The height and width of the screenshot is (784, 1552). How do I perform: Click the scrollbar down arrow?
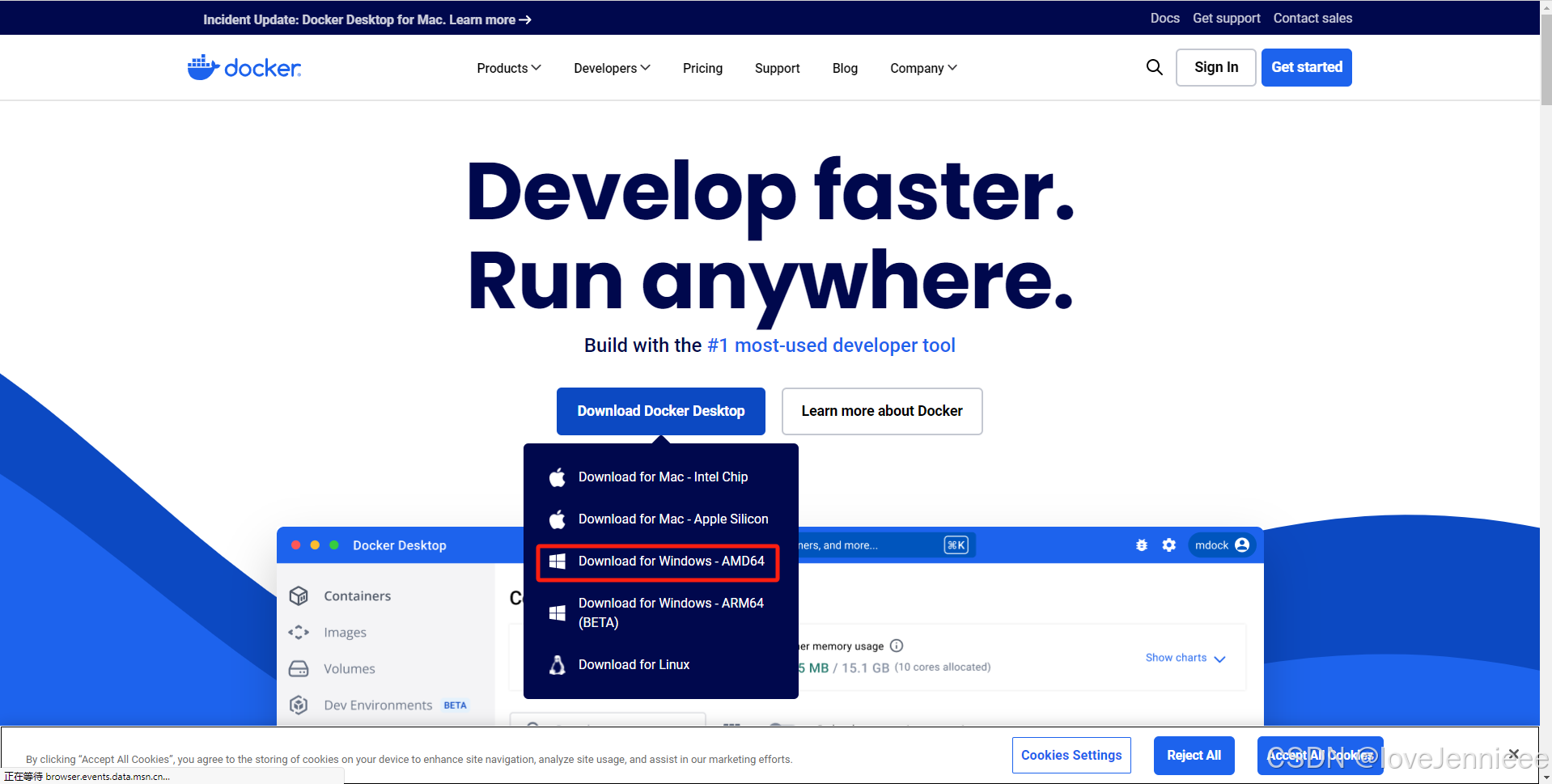coord(1546,777)
